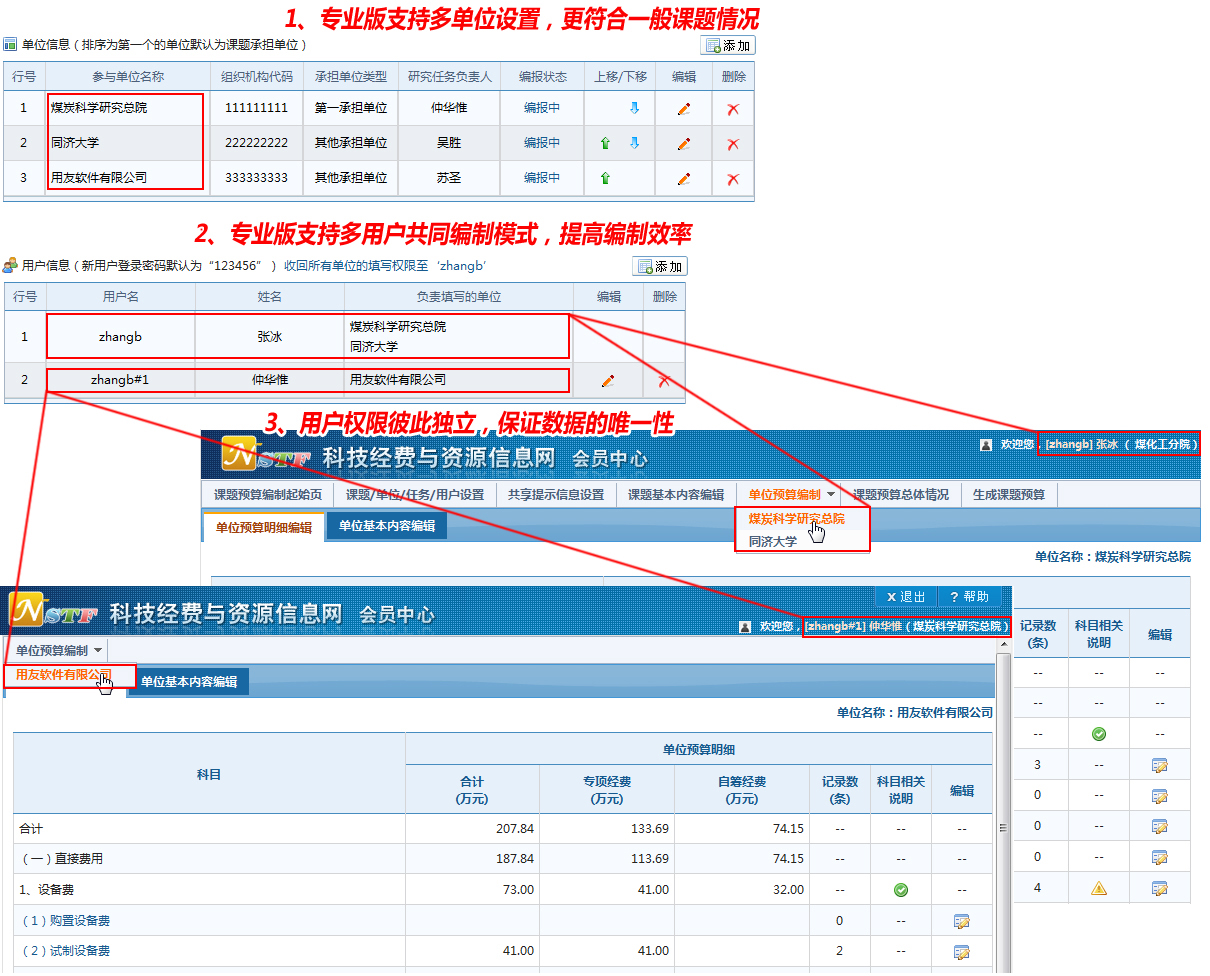Move 煤炭科学研究总院 down in the unit list
Screen dimensions: 1210x976
tap(634, 109)
